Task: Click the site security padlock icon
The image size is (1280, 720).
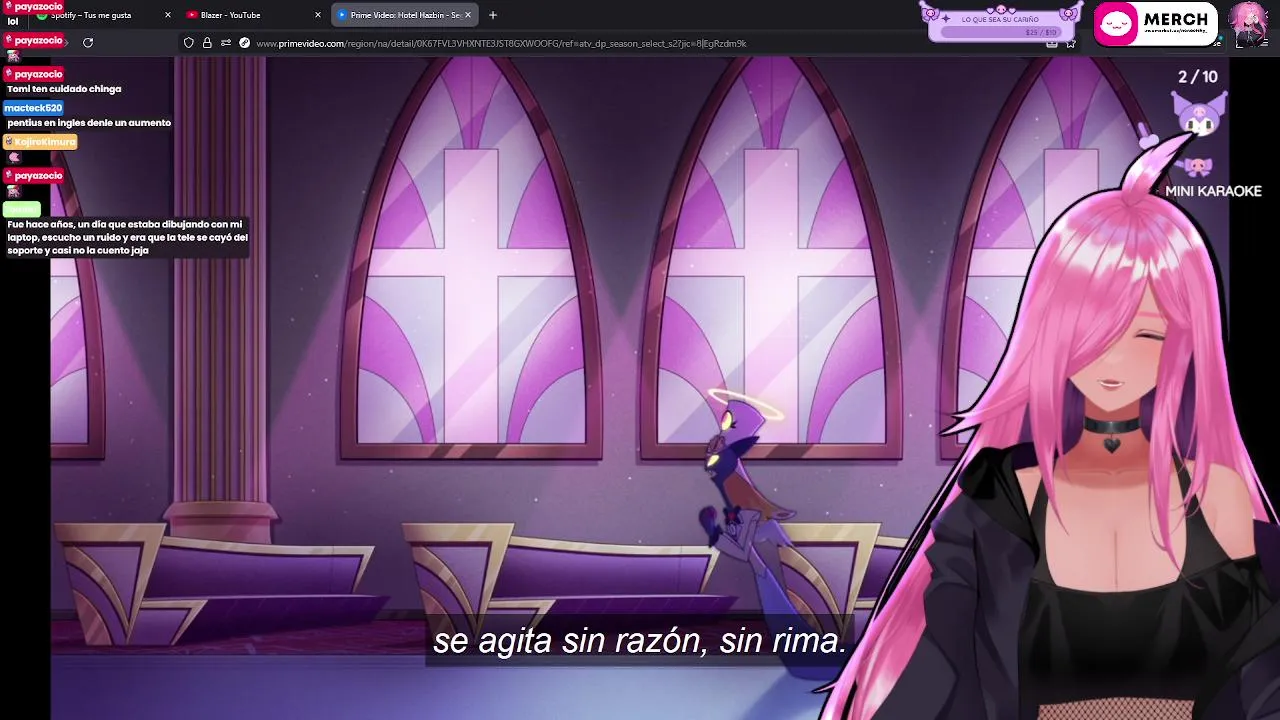Action: (207, 43)
